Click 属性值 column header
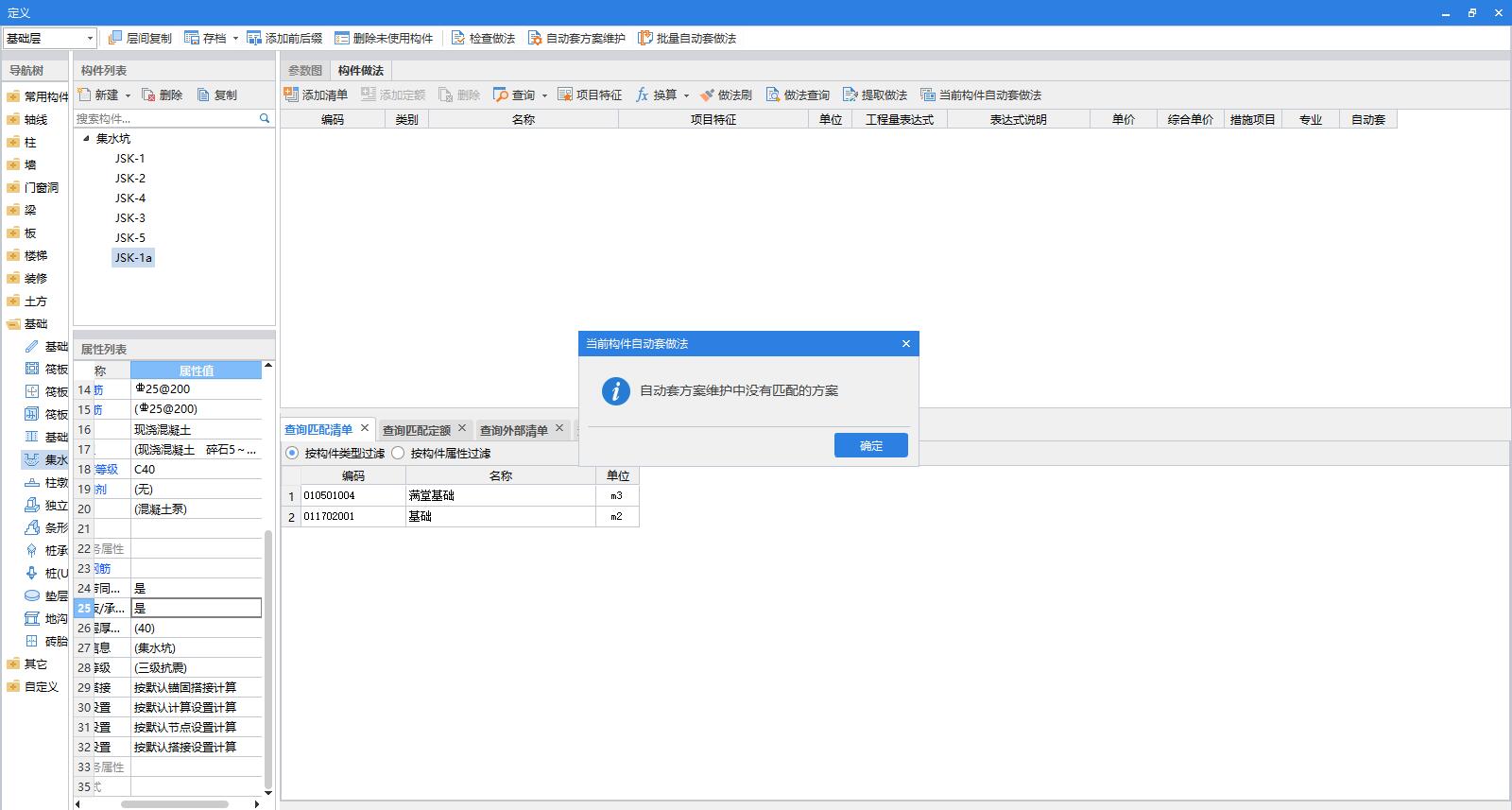Screen dimensions: 1512x810 [196, 371]
